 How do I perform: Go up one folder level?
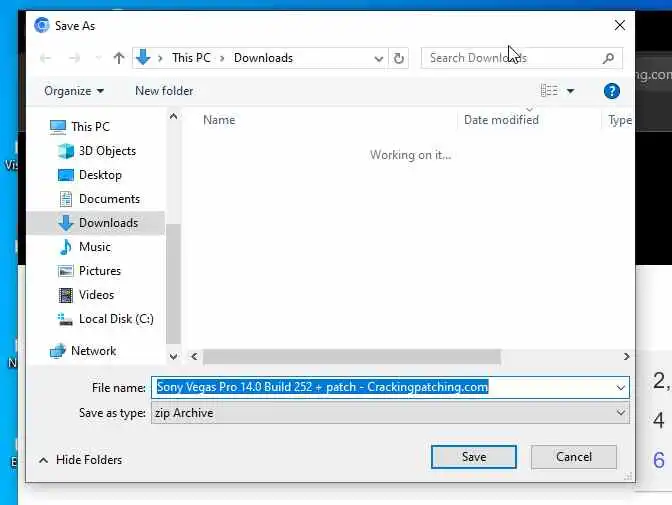tap(119, 58)
